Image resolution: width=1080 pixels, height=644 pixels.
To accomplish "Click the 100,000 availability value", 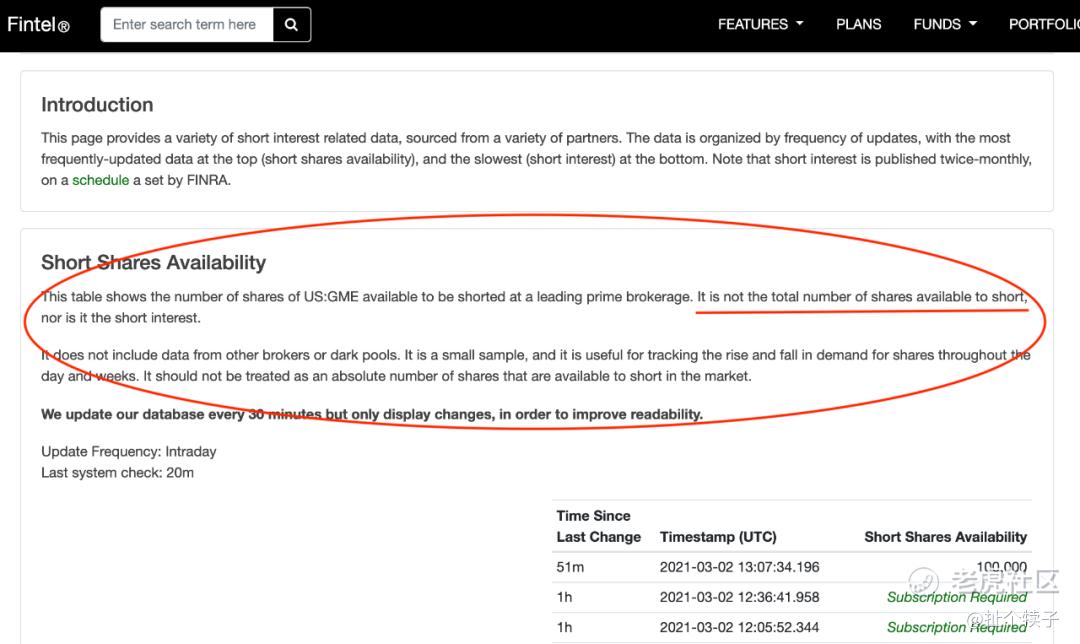I will click(1001, 567).
